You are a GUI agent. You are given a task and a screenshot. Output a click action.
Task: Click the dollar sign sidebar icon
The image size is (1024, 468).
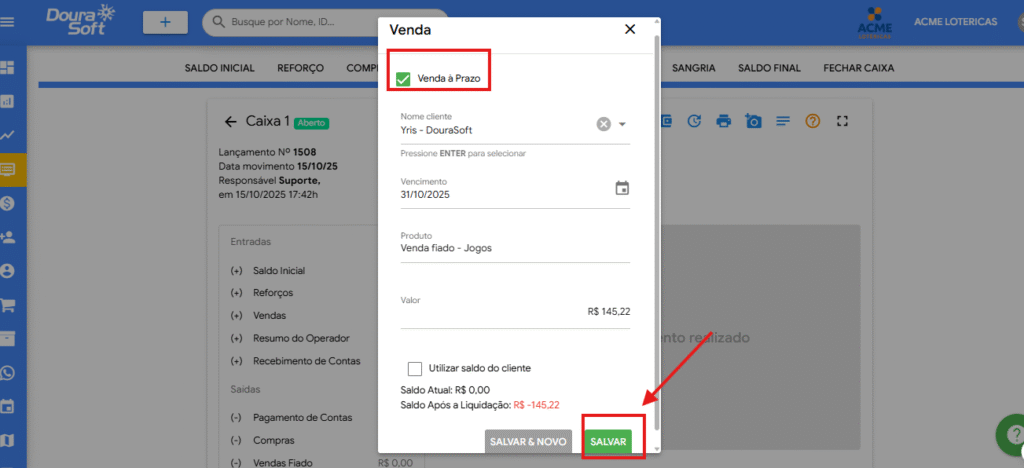(8, 203)
